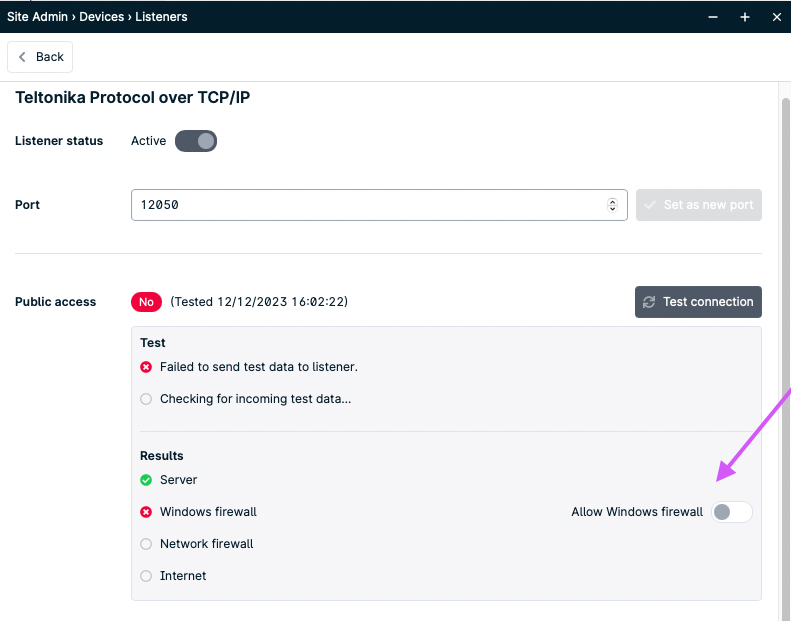Viewport: 791px width, 621px height.
Task: Close the Listeners window
Action: 777,17
